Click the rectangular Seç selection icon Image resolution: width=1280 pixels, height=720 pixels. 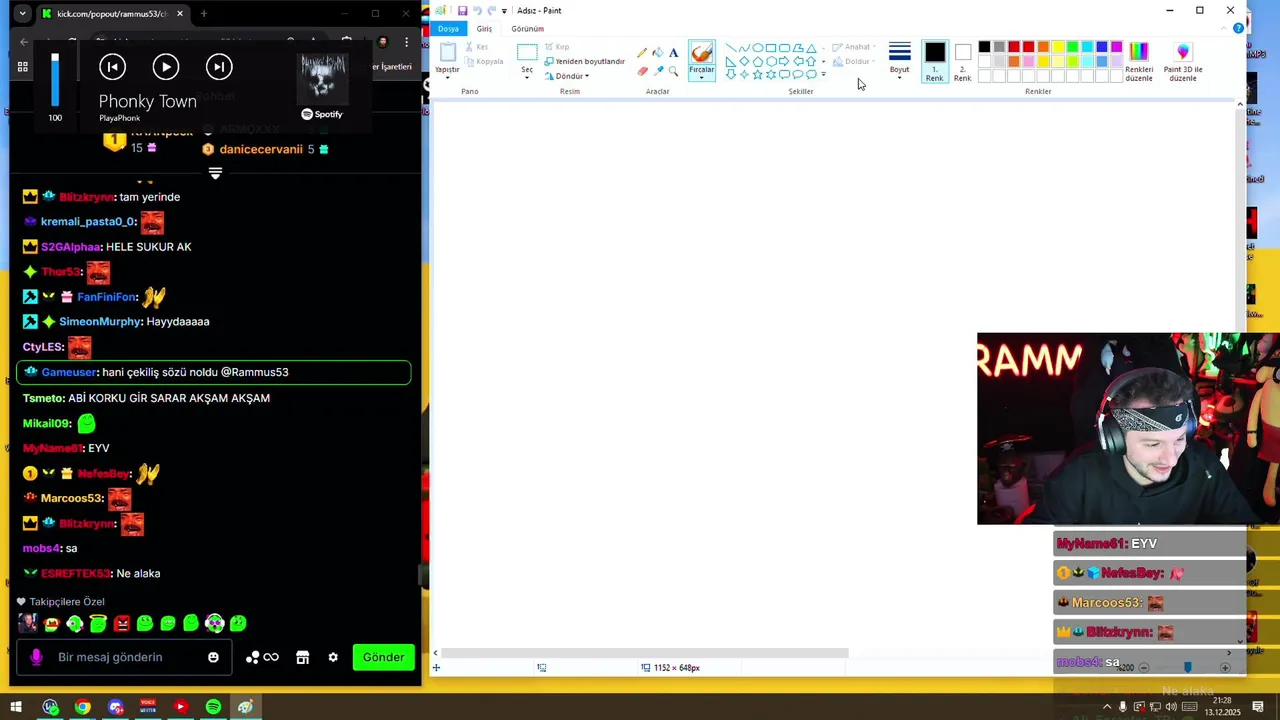click(x=527, y=53)
